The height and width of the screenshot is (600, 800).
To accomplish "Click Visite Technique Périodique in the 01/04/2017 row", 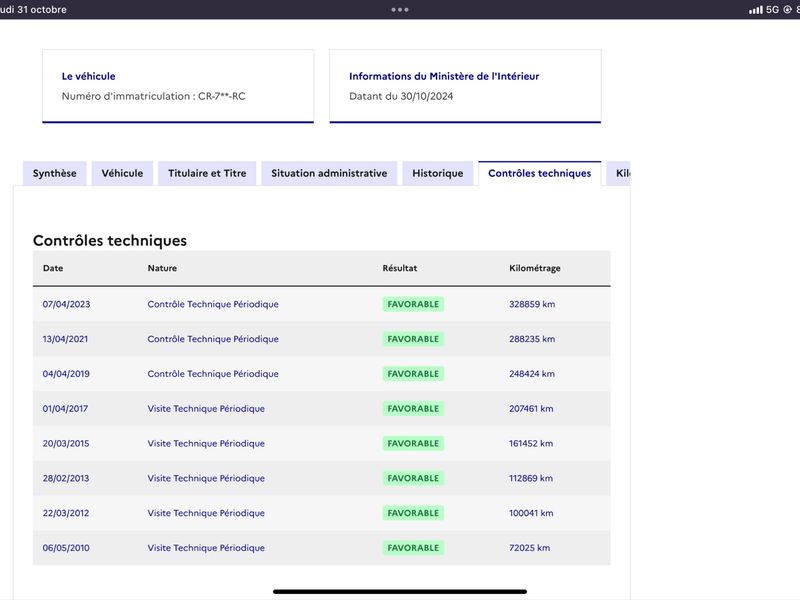I will pyautogui.click(x=206, y=408).
